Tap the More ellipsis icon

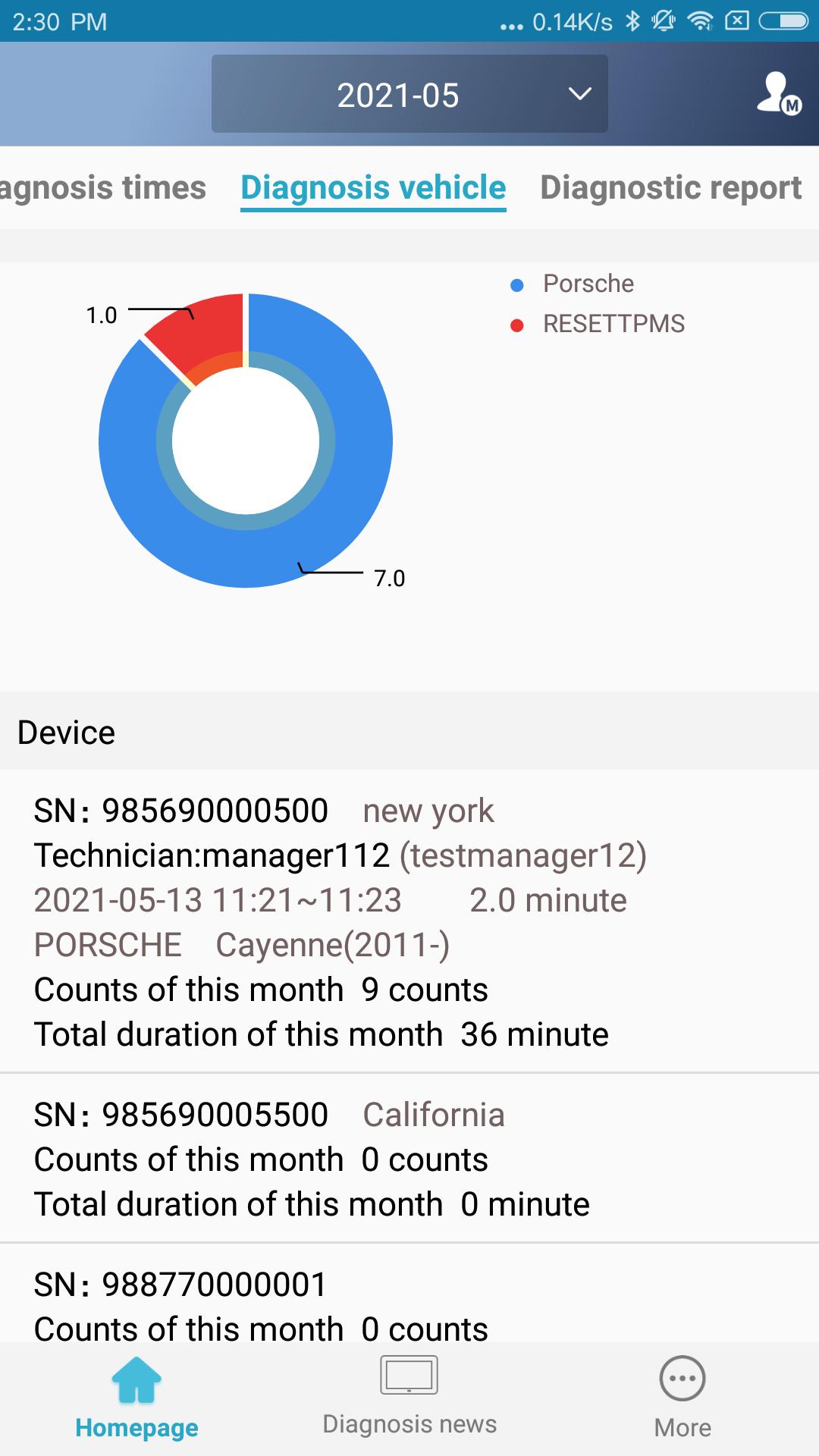point(682,1379)
